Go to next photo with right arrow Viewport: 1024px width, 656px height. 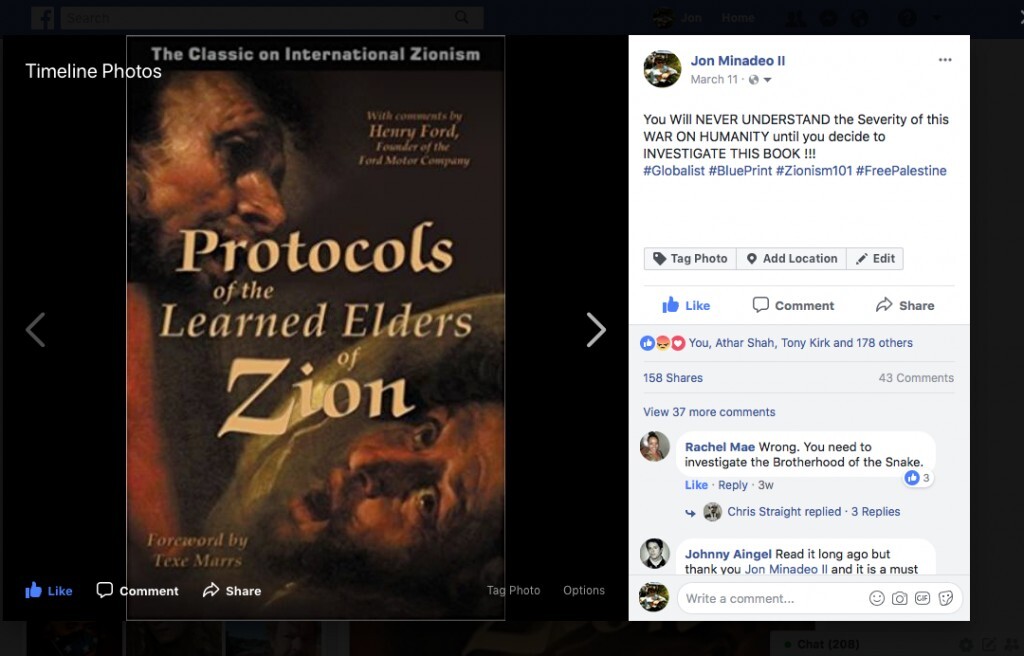click(x=596, y=329)
